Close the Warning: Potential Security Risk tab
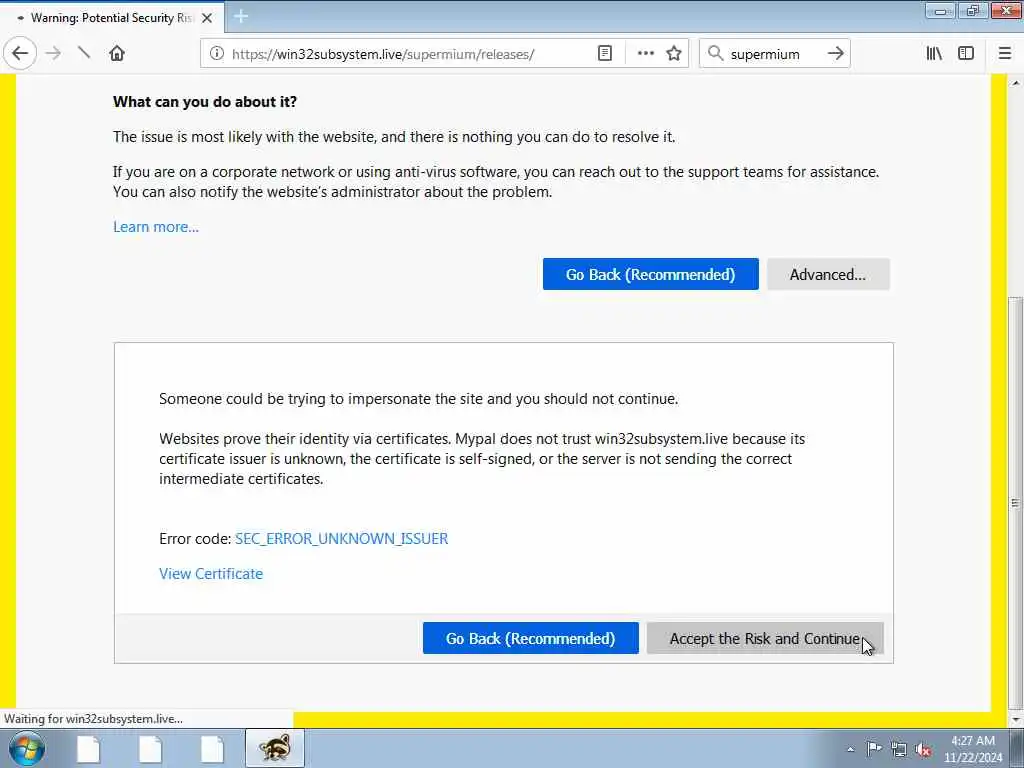The height and width of the screenshot is (768, 1024). pos(207,18)
